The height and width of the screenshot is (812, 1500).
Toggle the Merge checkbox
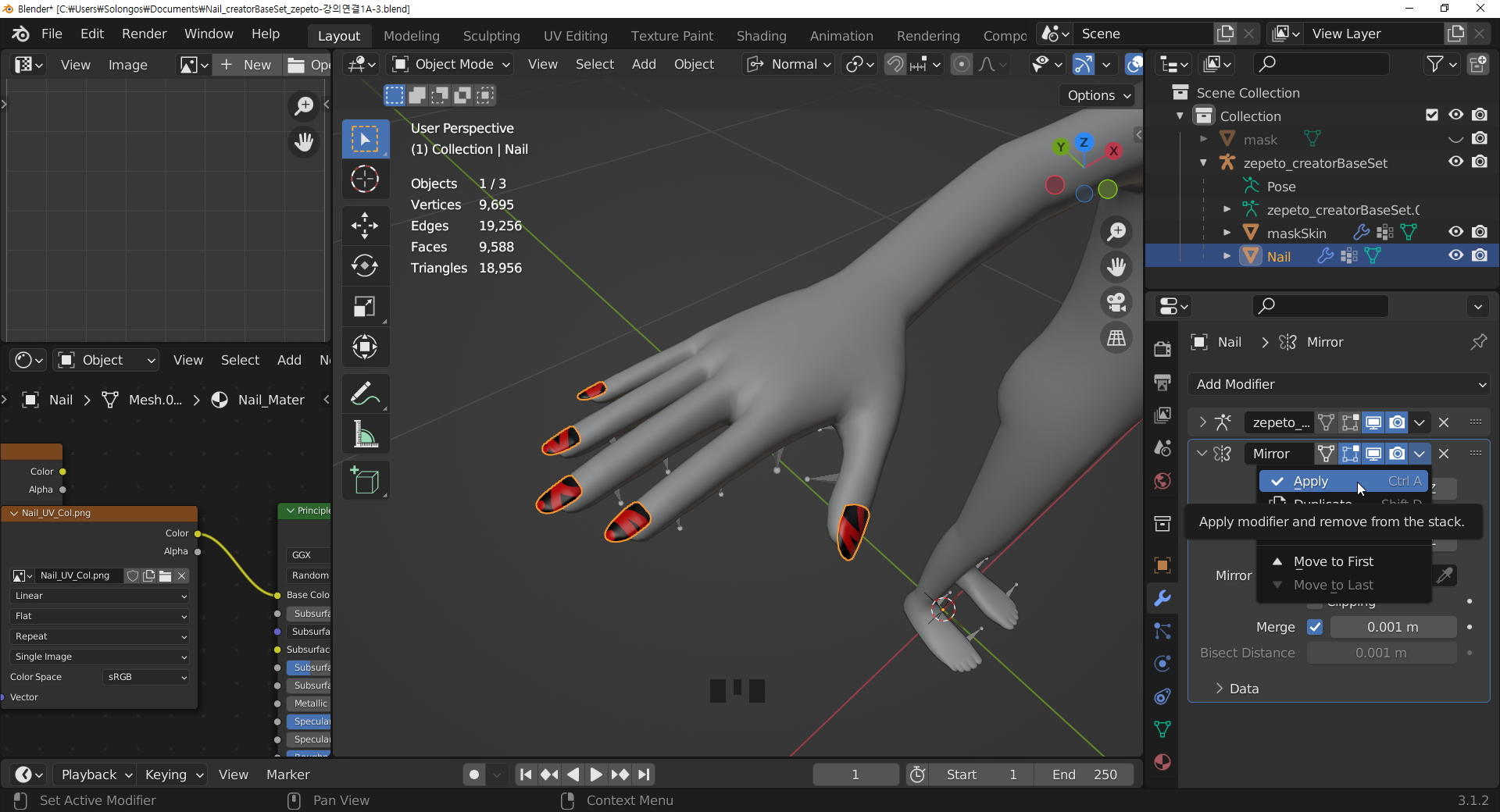click(x=1315, y=627)
